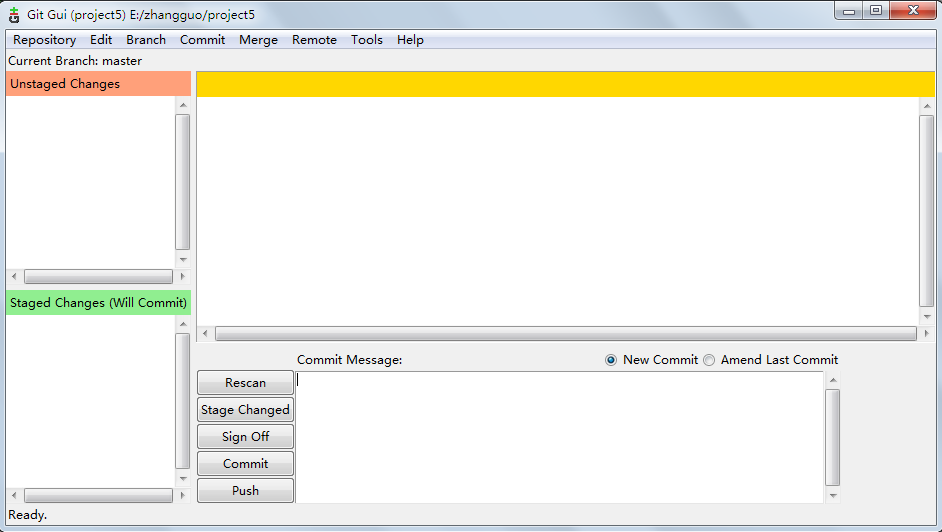Click the yellow diff header bar
The height and width of the screenshot is (532, 942).
(565, 84)
